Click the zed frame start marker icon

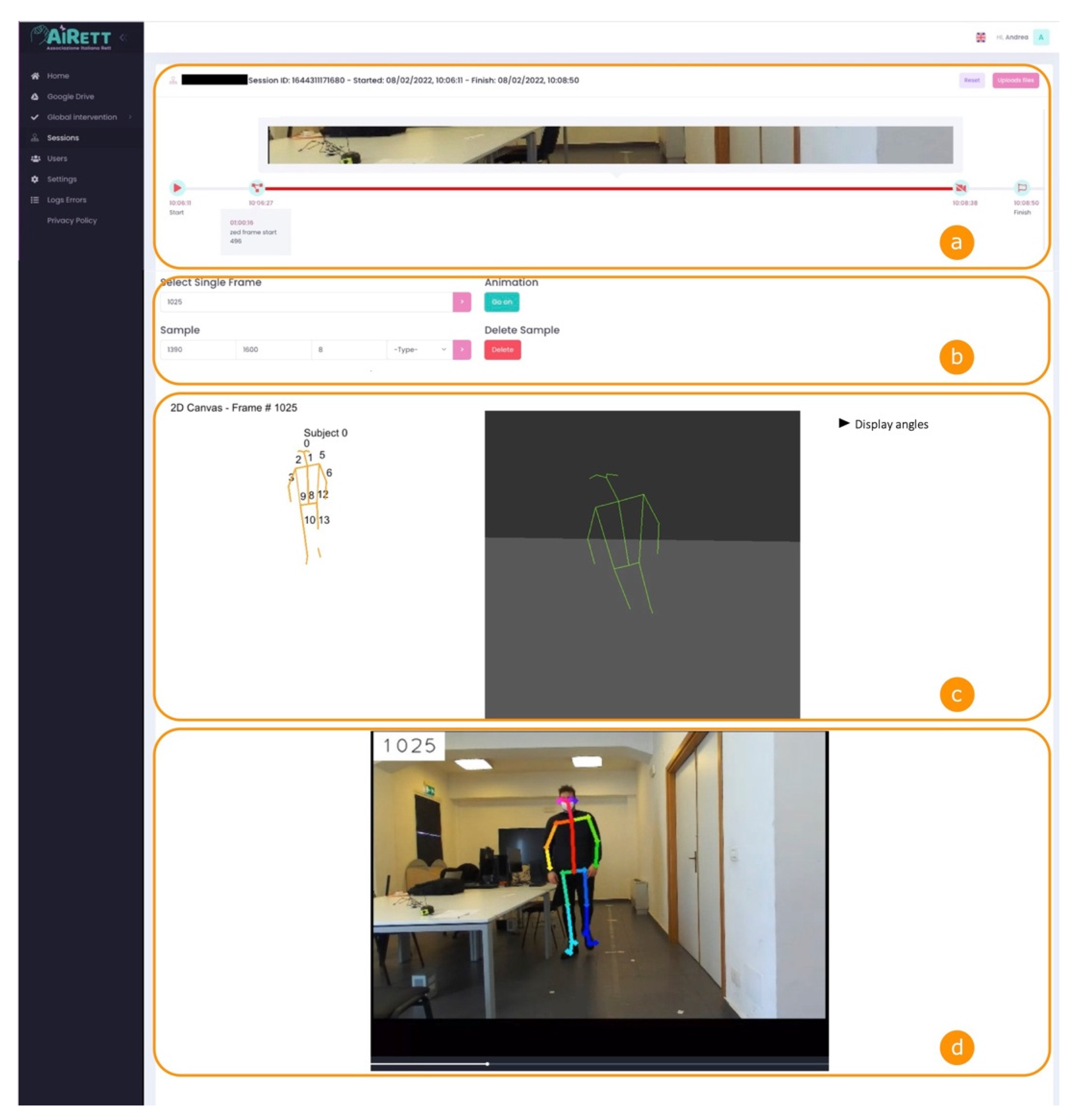pyautogui.click(x=257, y=187)
